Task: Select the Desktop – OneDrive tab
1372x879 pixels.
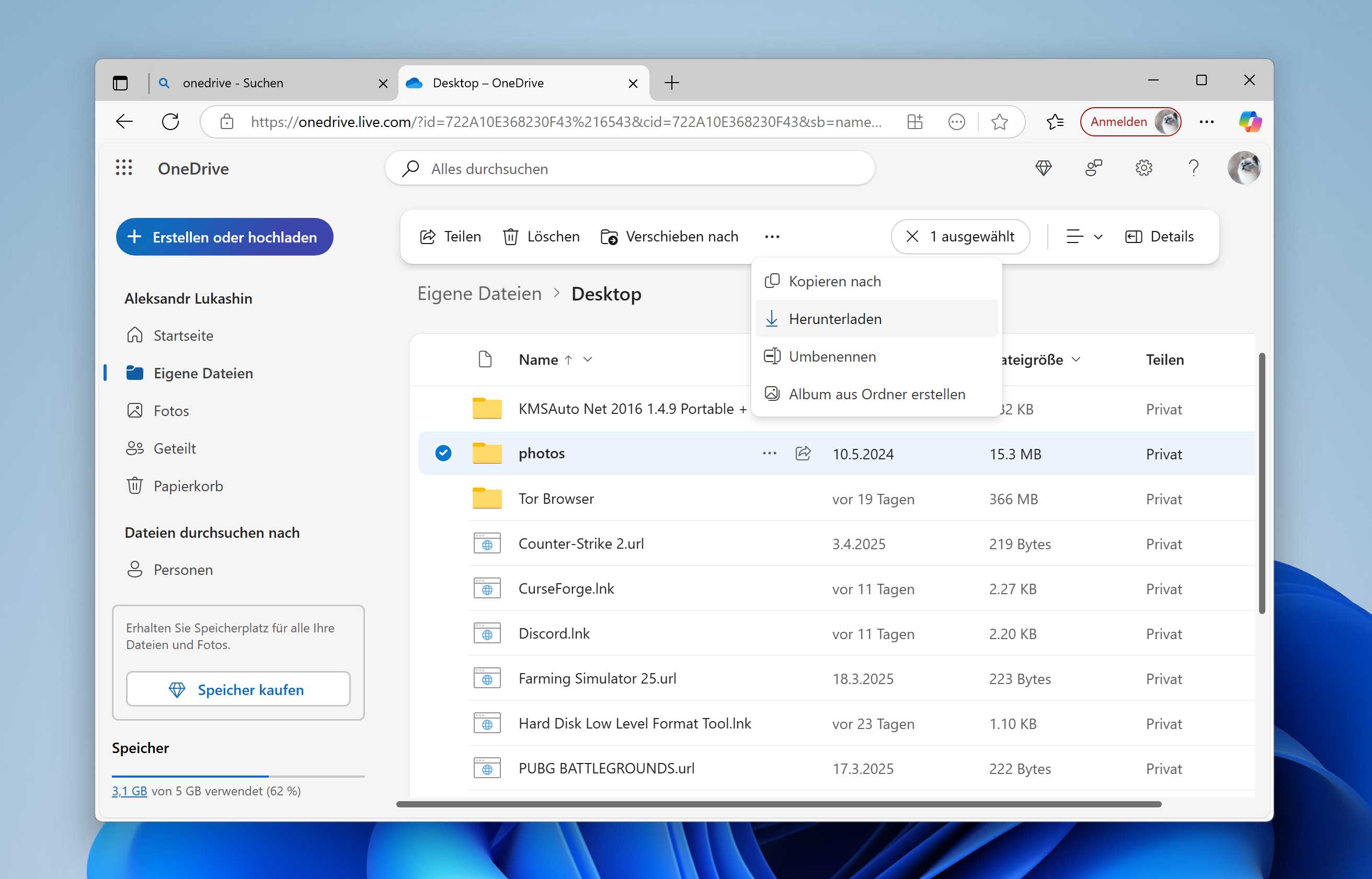Action: point(522,83)
